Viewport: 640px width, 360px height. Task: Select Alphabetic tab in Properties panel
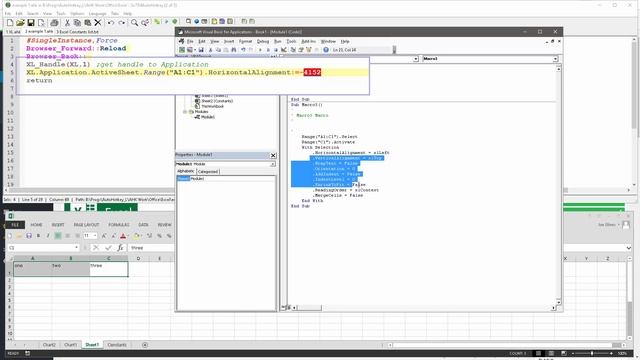coord(186,171)
